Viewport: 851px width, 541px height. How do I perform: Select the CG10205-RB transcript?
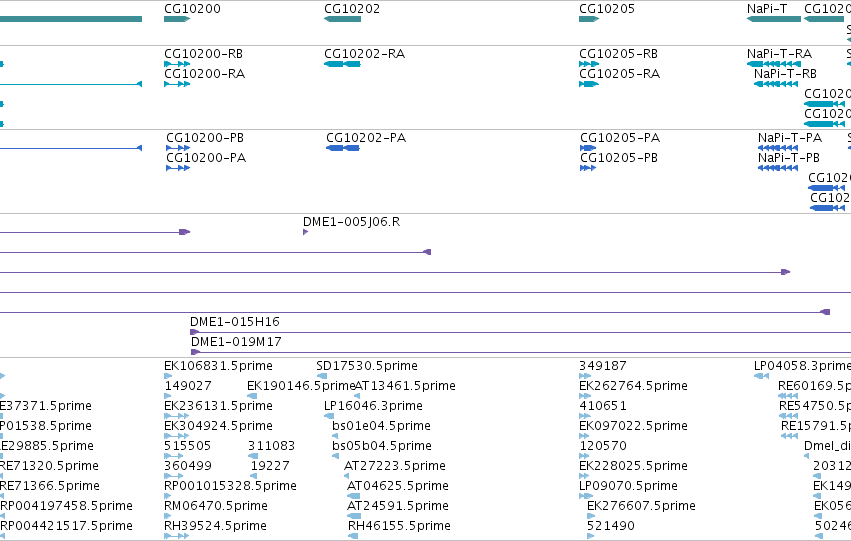pos(589,64)
